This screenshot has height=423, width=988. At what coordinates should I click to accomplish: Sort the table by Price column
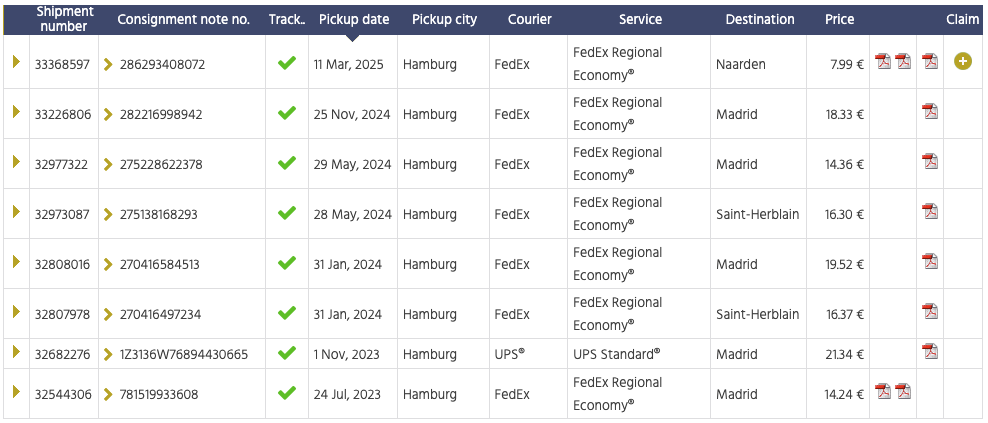click(839, 19)
